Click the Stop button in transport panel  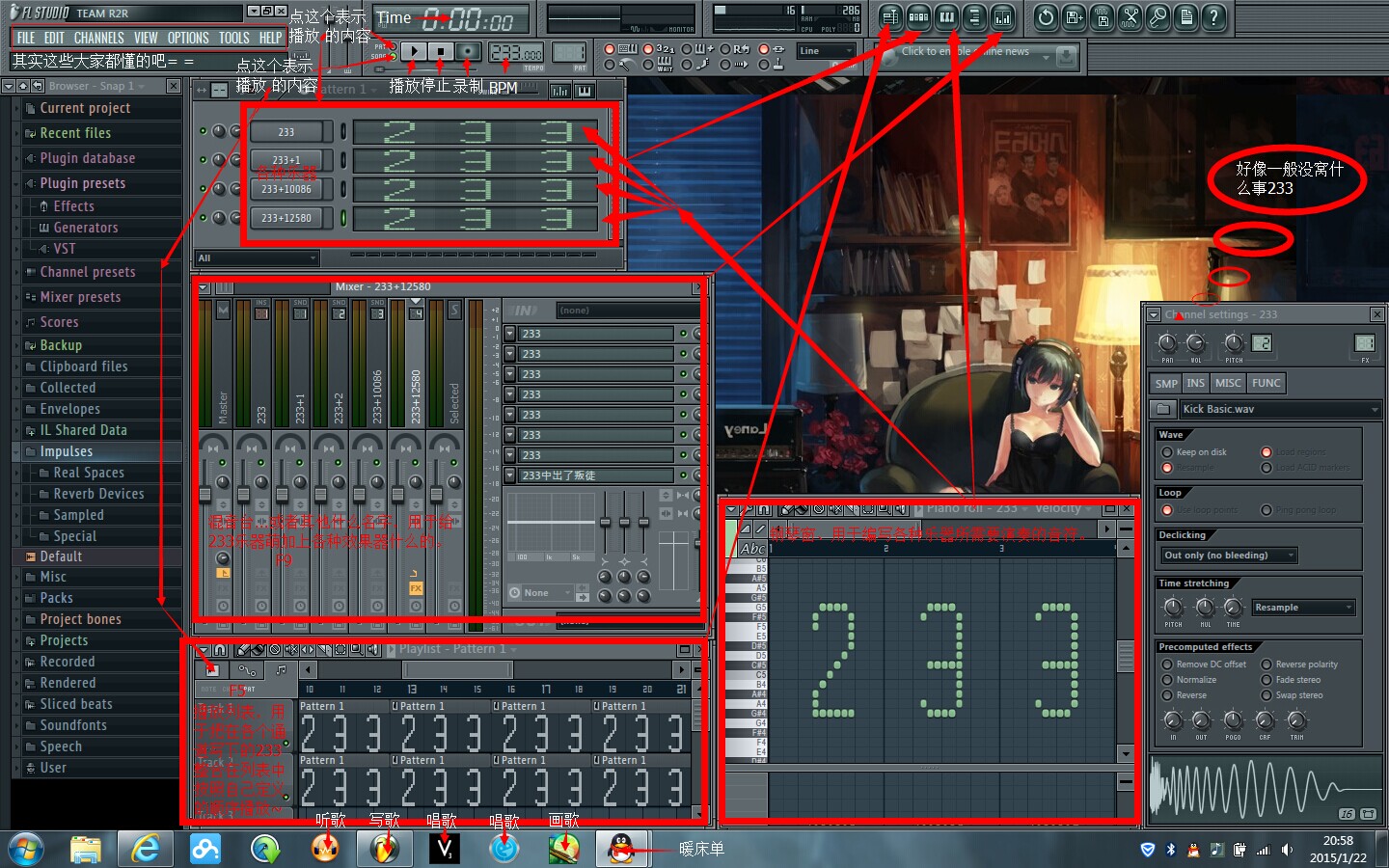pos(440,51)
